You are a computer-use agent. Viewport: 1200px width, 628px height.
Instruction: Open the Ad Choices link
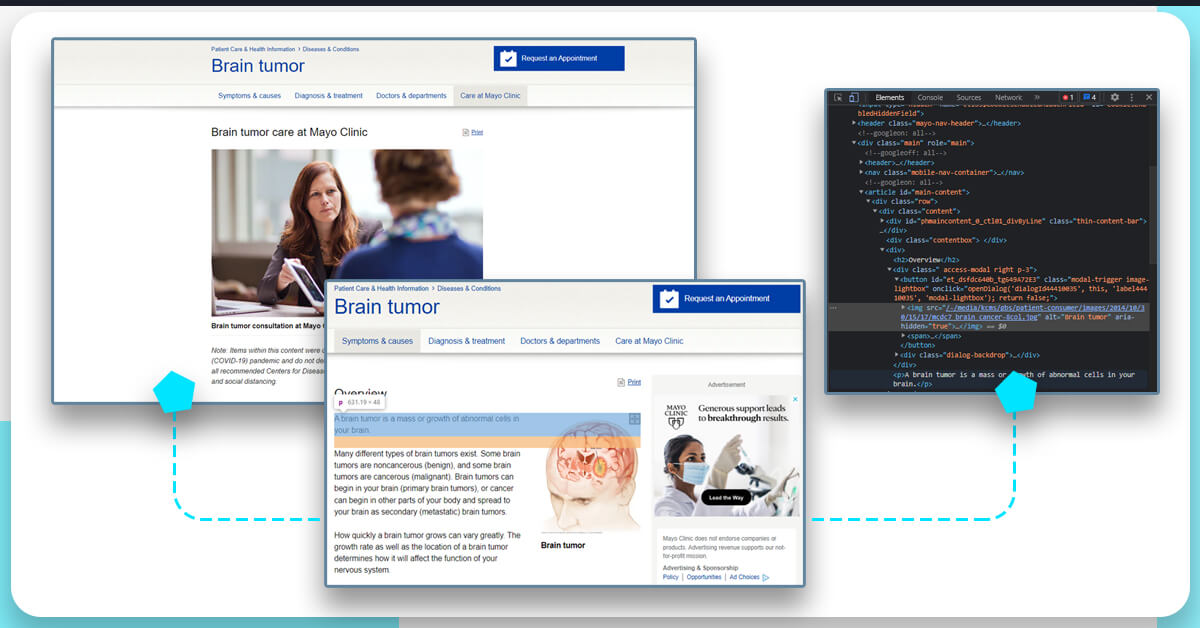(x=744, y=577)
